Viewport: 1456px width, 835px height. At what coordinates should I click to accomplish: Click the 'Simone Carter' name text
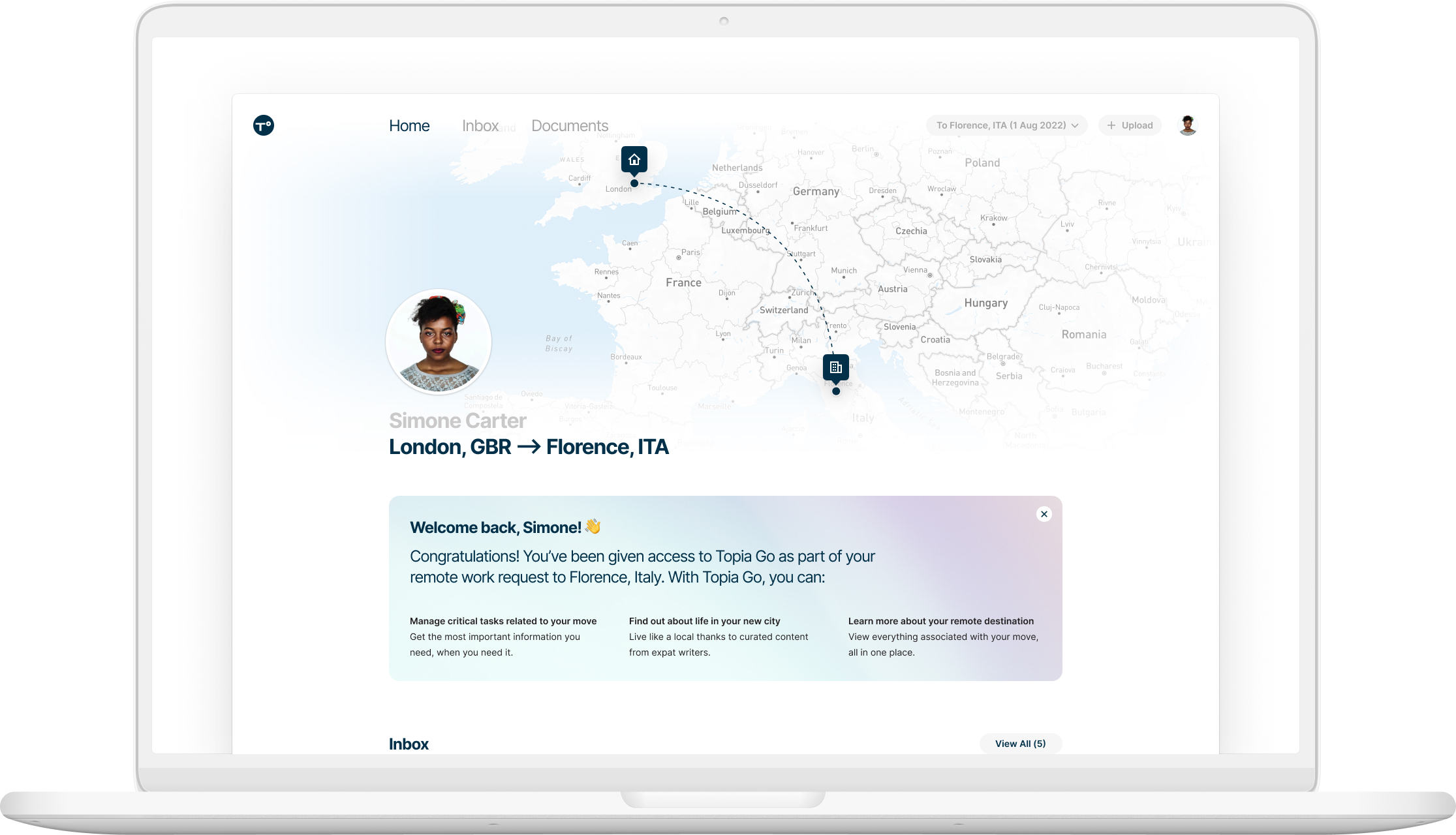click(457, 421)
